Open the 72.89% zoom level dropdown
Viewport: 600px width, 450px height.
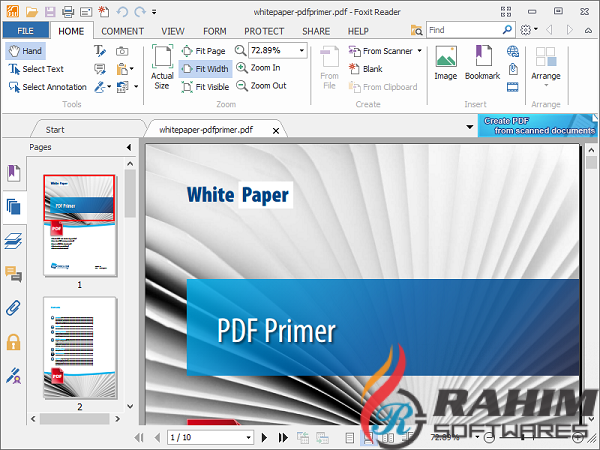click(302, 51)
